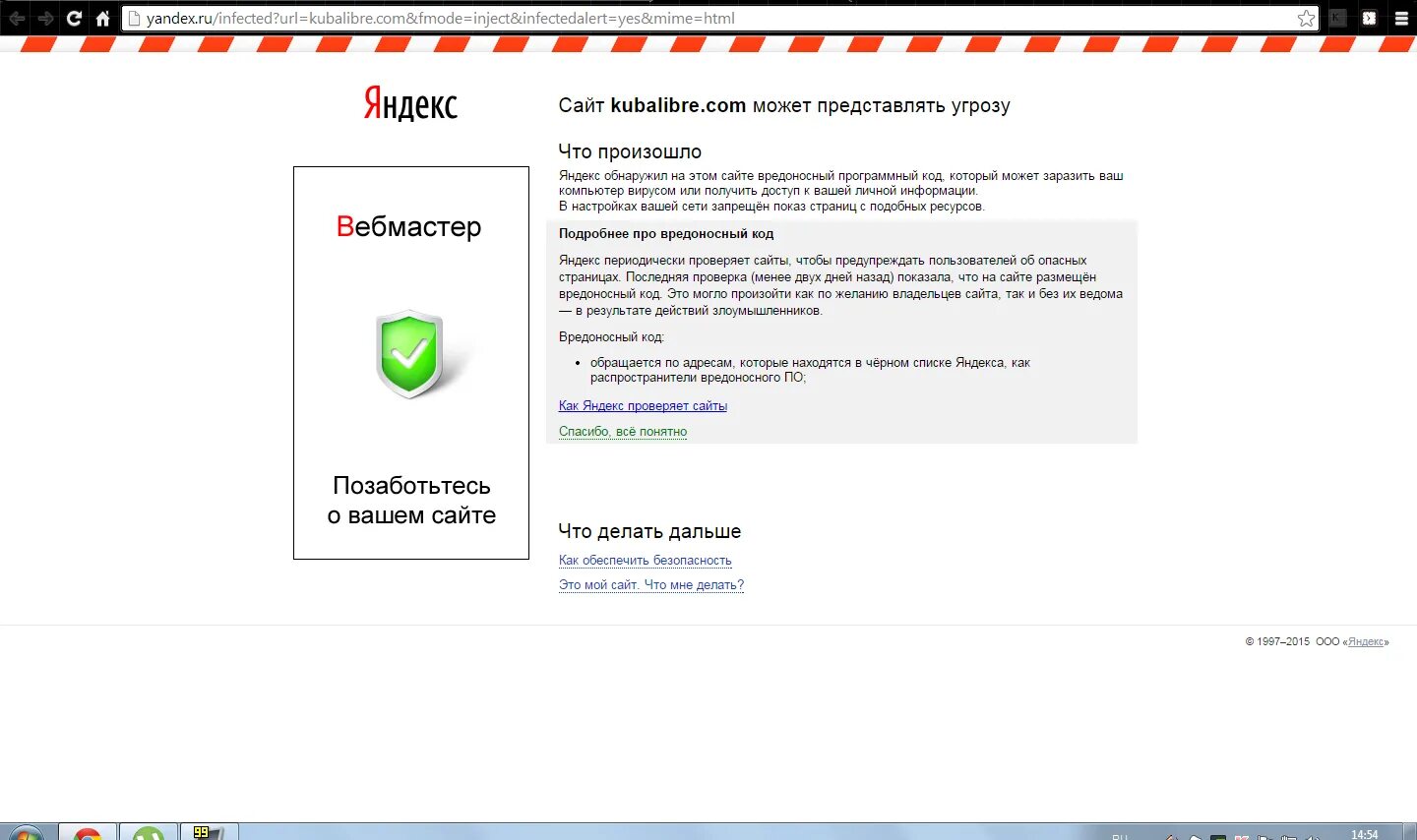
Task: Open the uTorrent taskbar icon
Action: point(149,833)
